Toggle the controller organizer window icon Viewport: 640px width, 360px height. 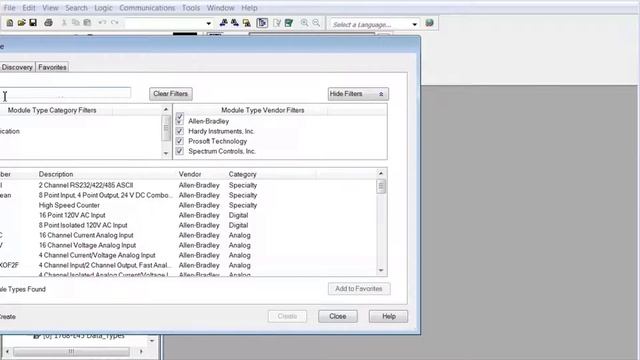[x=262, y=23]
